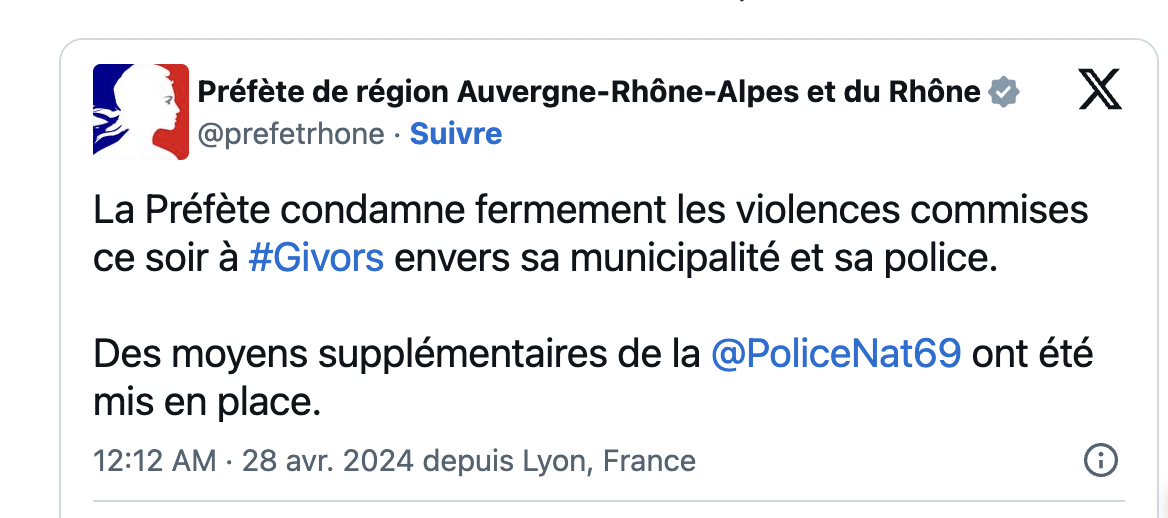Click the line starting La Préfète condamne
Image resolution: width=1168 pixels, height=518 pixels.
(591, 212)
